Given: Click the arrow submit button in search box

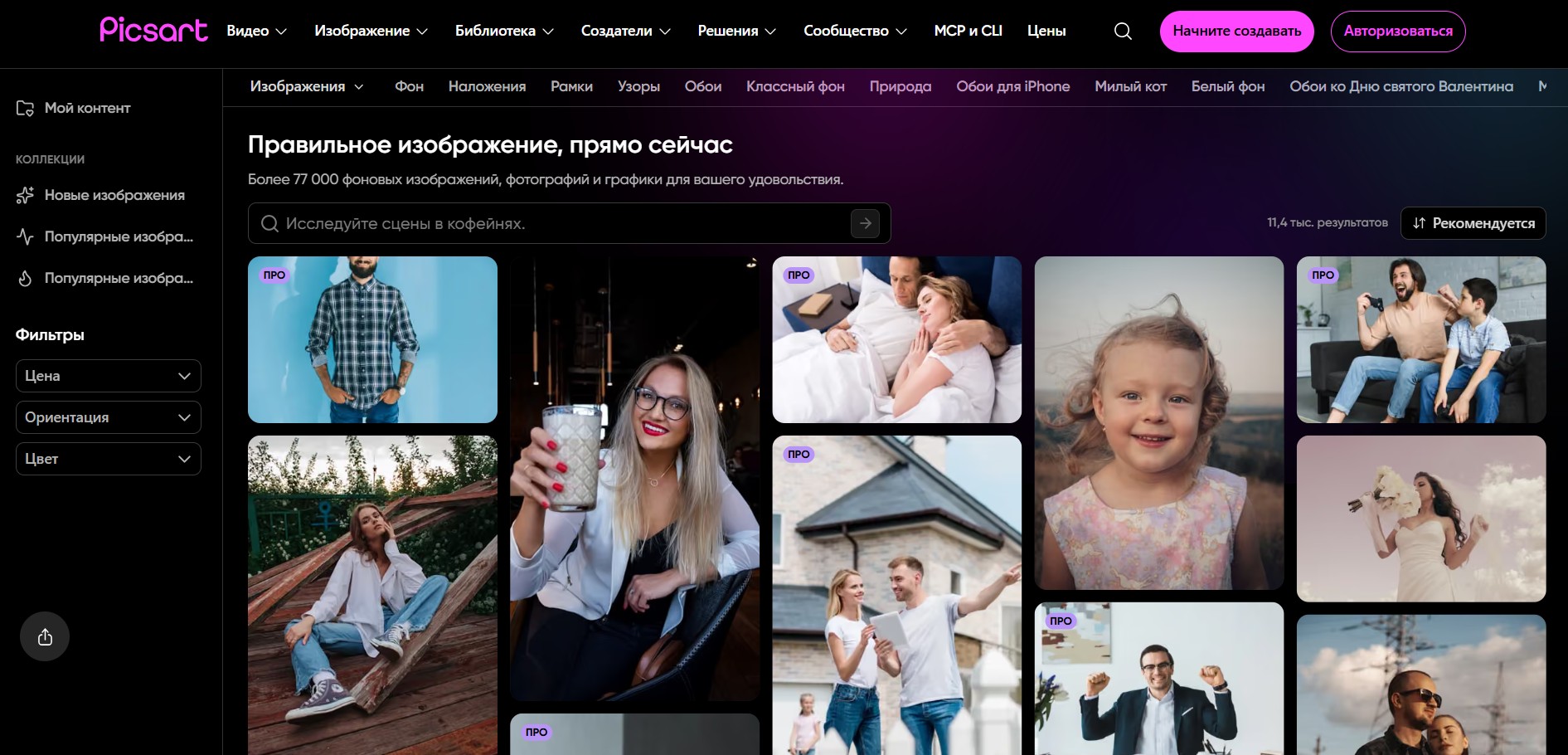Looking at the screenshot, I should click(865, 223).
